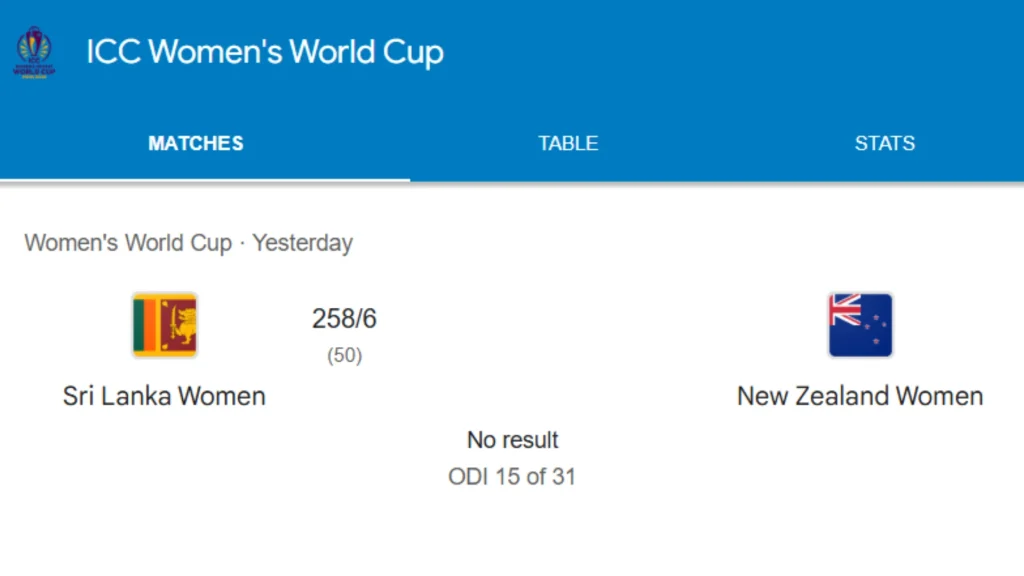Select the New Zealand flag icon

click(859, 324)
